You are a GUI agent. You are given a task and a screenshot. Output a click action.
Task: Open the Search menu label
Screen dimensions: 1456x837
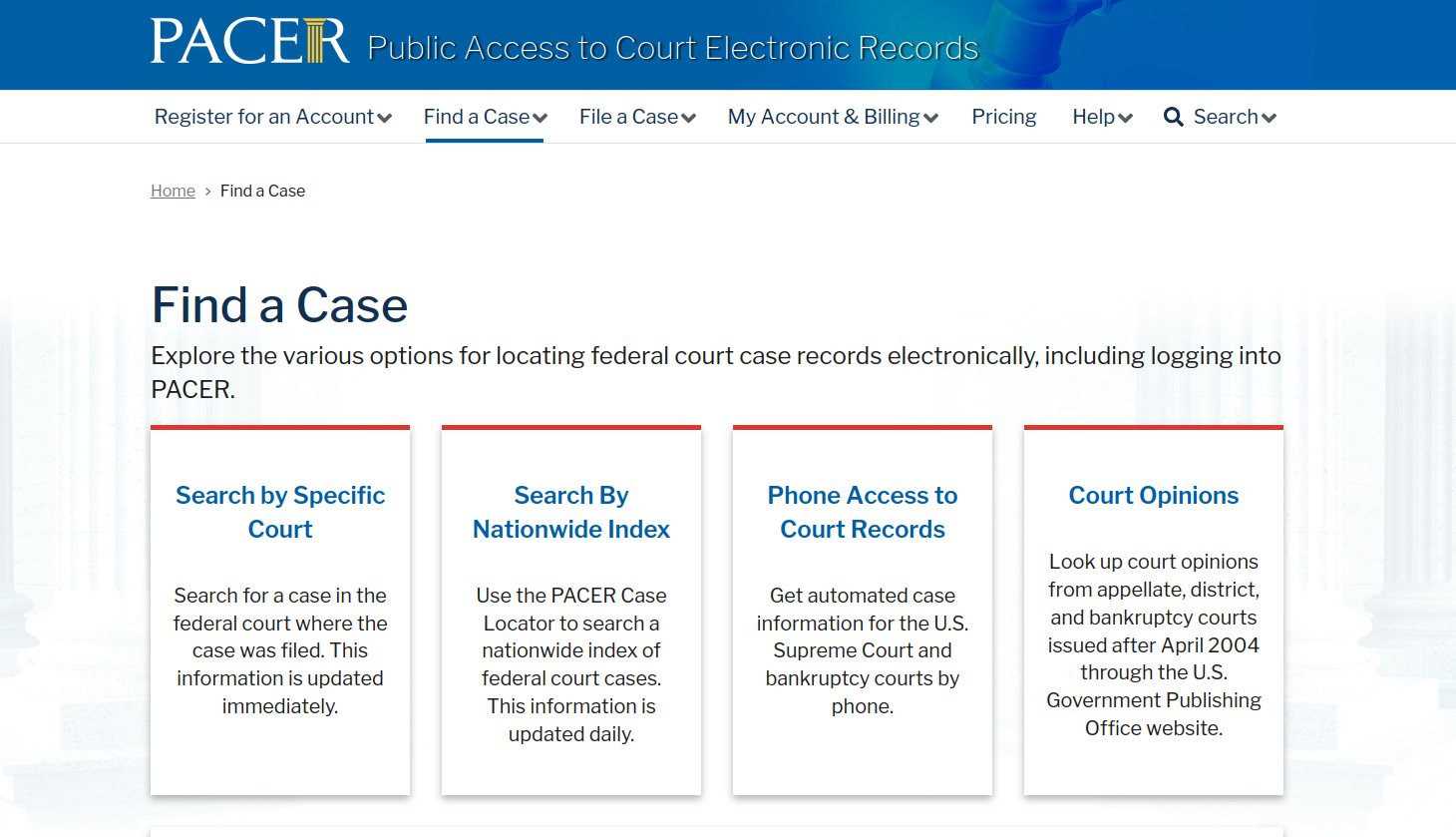click(x=1226, y=117)
